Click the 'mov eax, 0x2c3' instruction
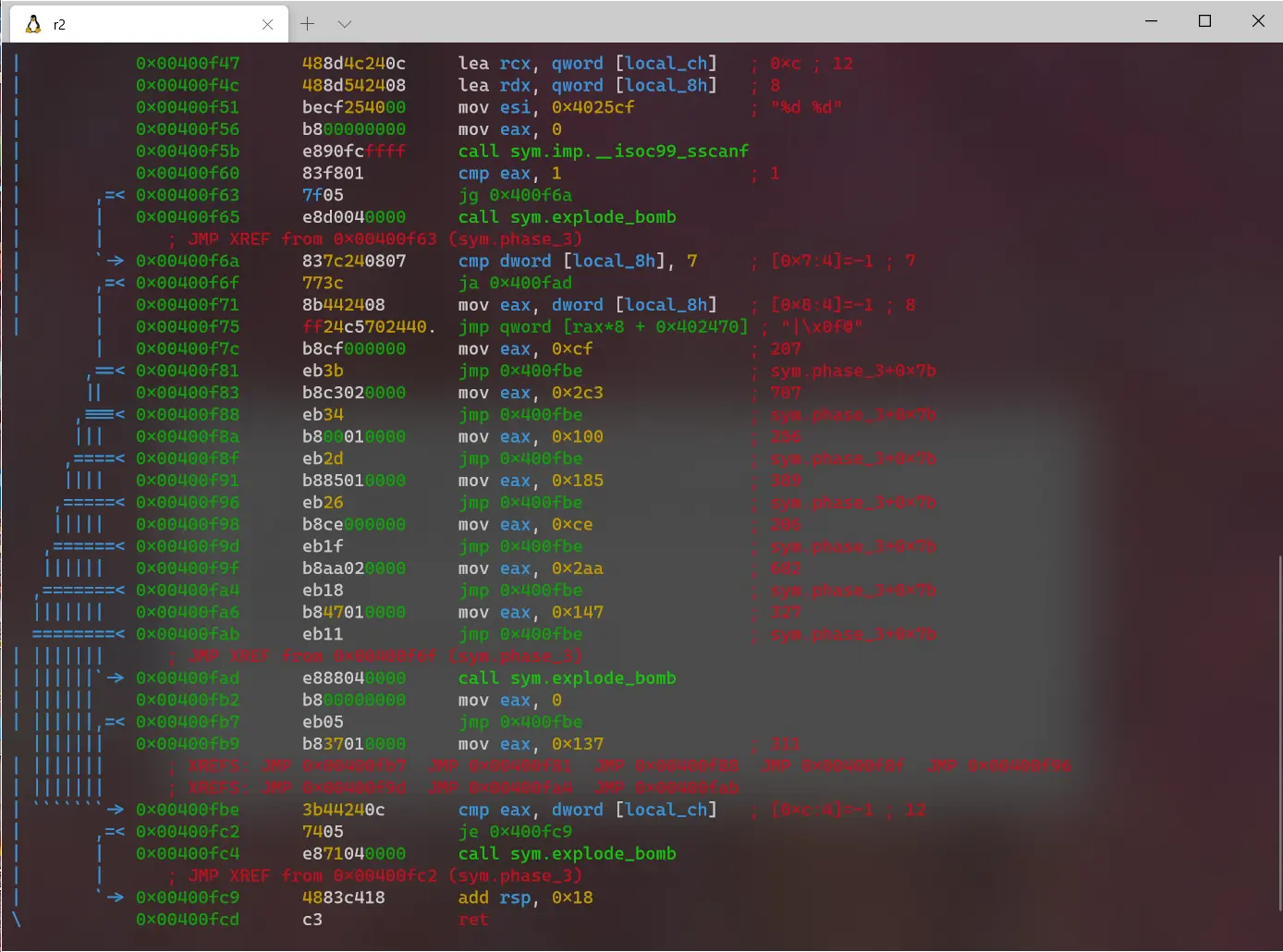The width and height of the screenshot is (1283, 952). (531, 393)
